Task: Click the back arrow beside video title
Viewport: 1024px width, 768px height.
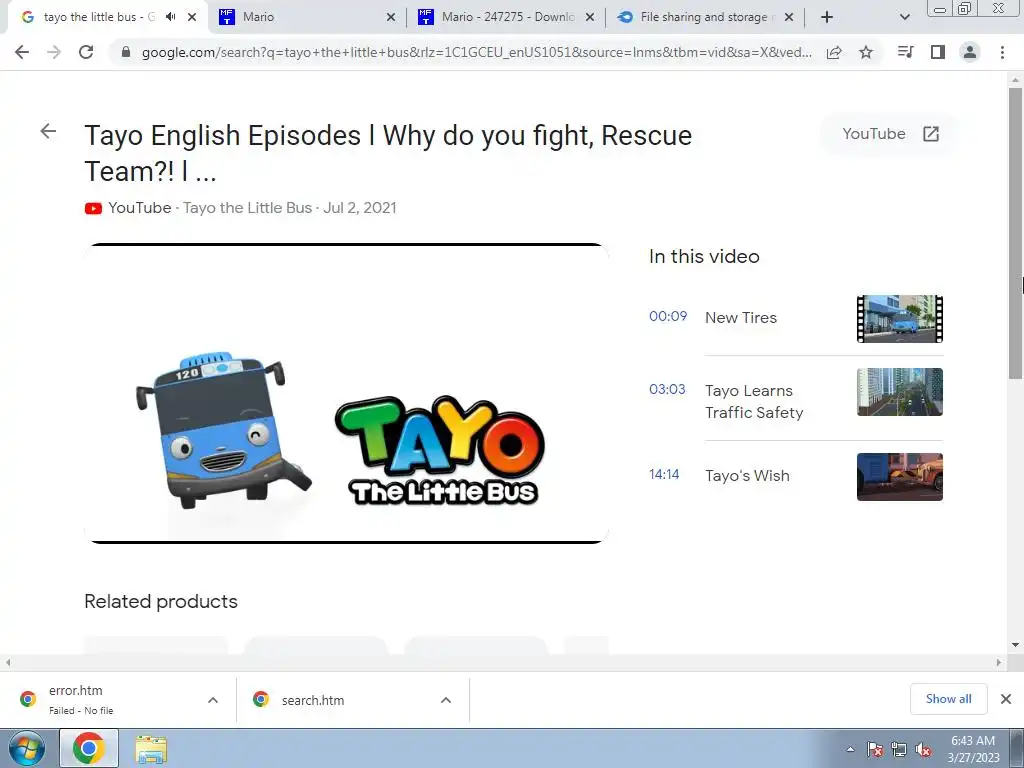Action: pos(48,131)
